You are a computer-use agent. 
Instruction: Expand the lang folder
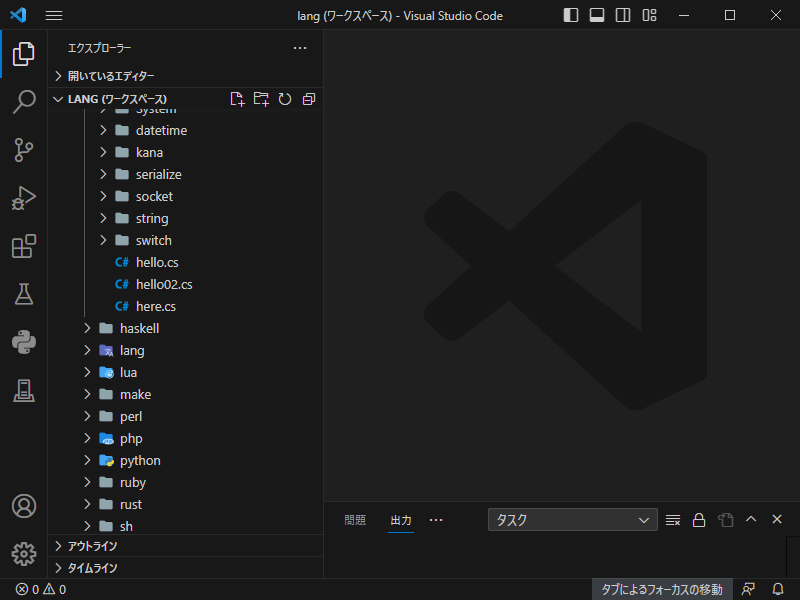(x=186, y=351)
